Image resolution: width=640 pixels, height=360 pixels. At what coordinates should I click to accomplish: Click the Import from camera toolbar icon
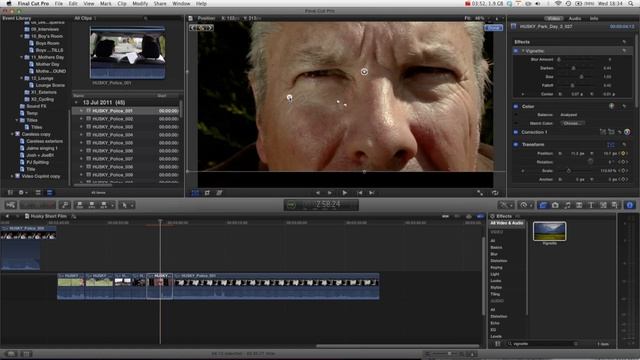click(x=11, y=205)
